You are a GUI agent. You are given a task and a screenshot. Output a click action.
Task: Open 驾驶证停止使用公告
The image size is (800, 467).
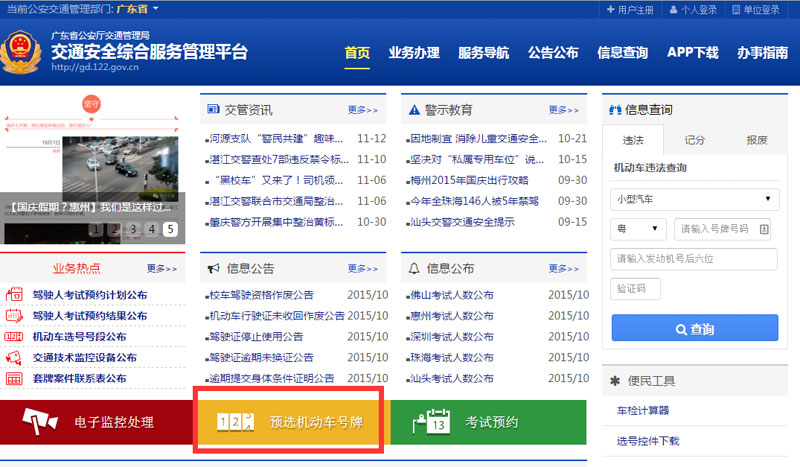256,337
